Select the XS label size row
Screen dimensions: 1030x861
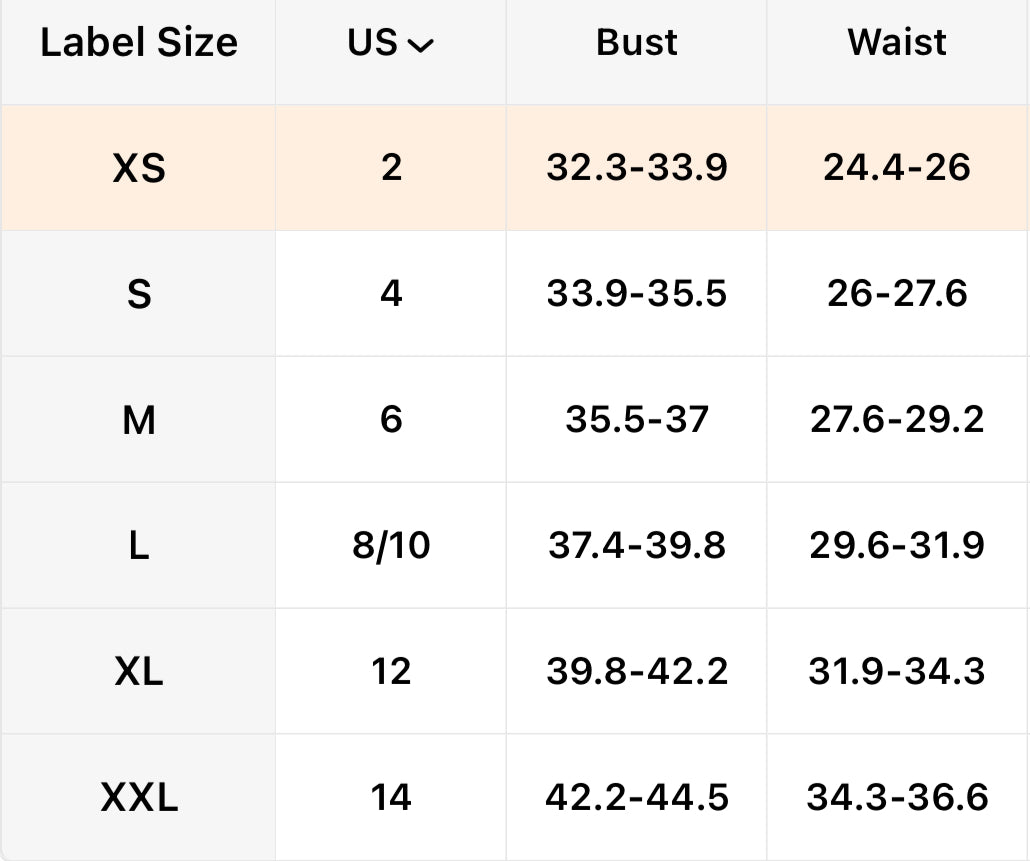point(139,168)
